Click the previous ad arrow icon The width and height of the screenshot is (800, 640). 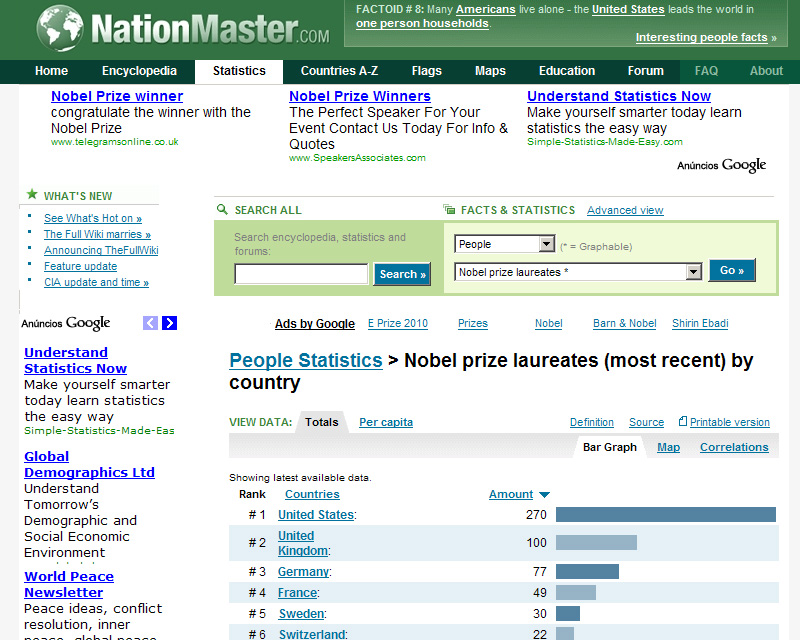[150, 323]
